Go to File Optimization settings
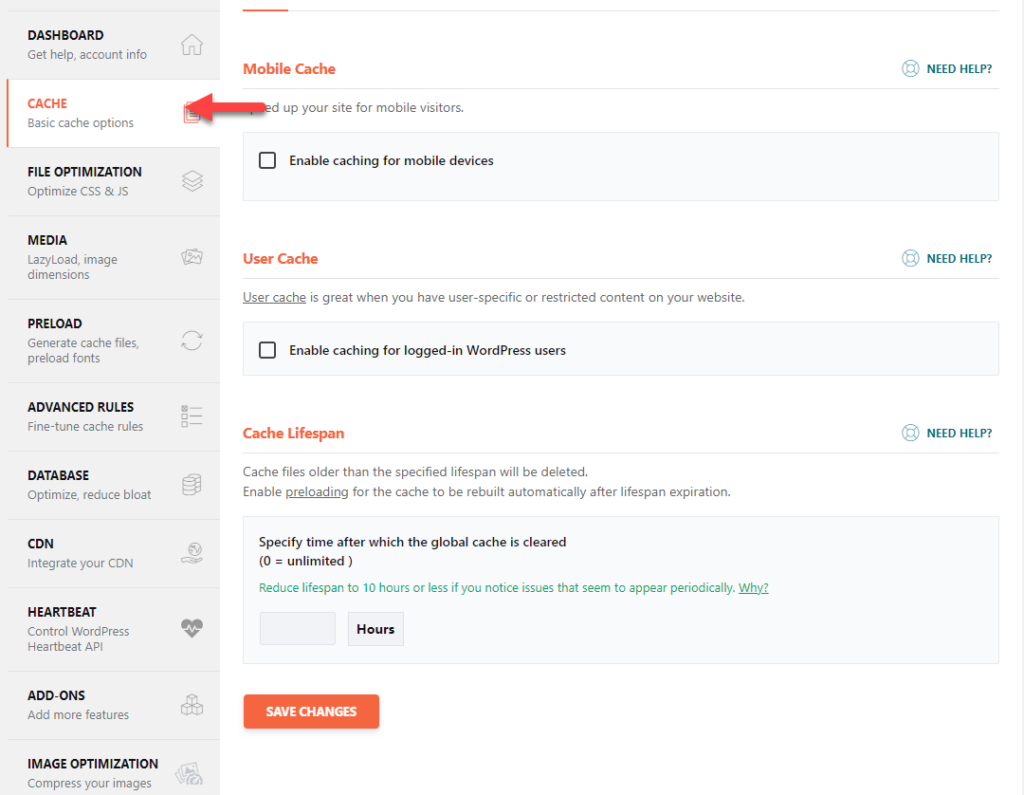The height and width of the screenshot is (795, 1024). coord(114,182)
